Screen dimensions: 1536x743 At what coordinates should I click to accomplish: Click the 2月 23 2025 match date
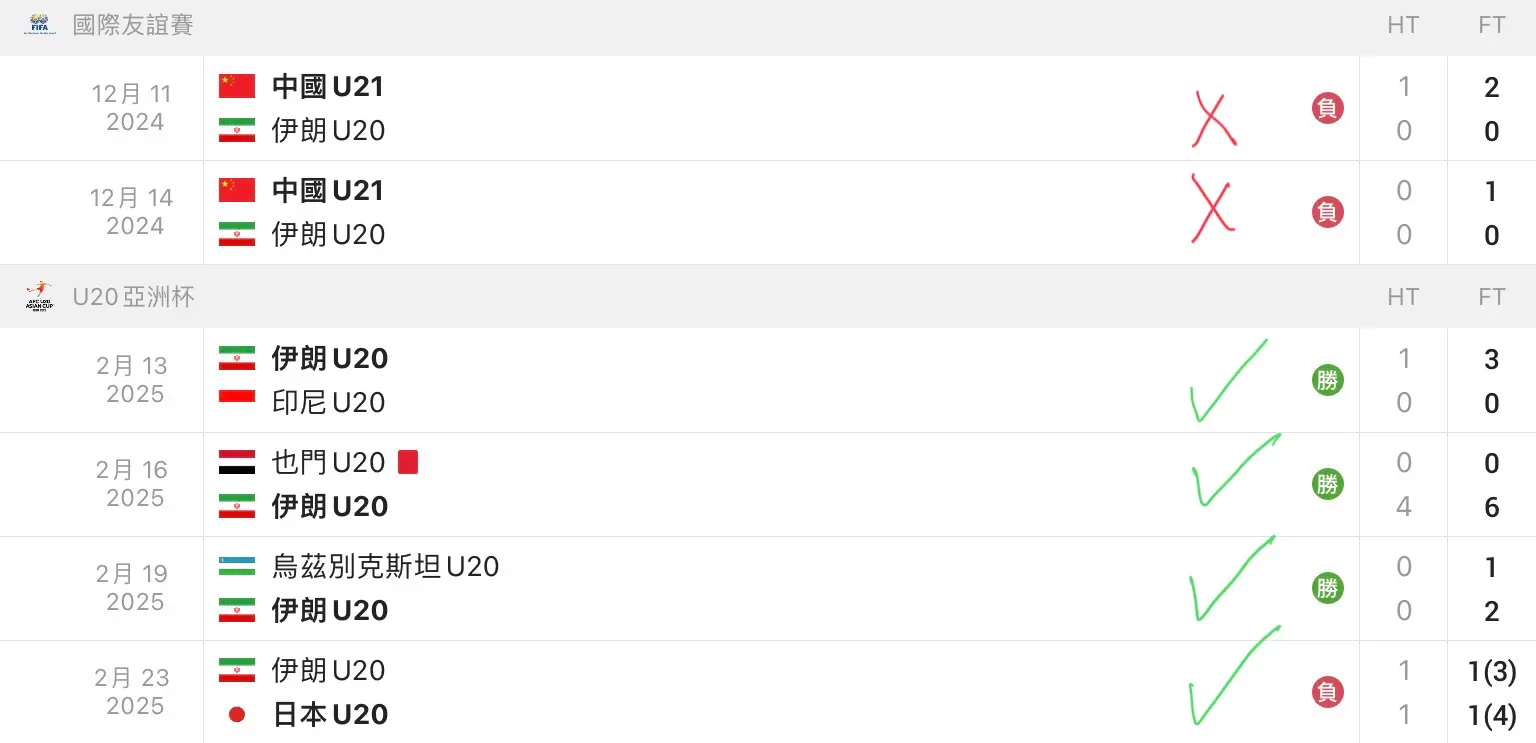point(134,692)
